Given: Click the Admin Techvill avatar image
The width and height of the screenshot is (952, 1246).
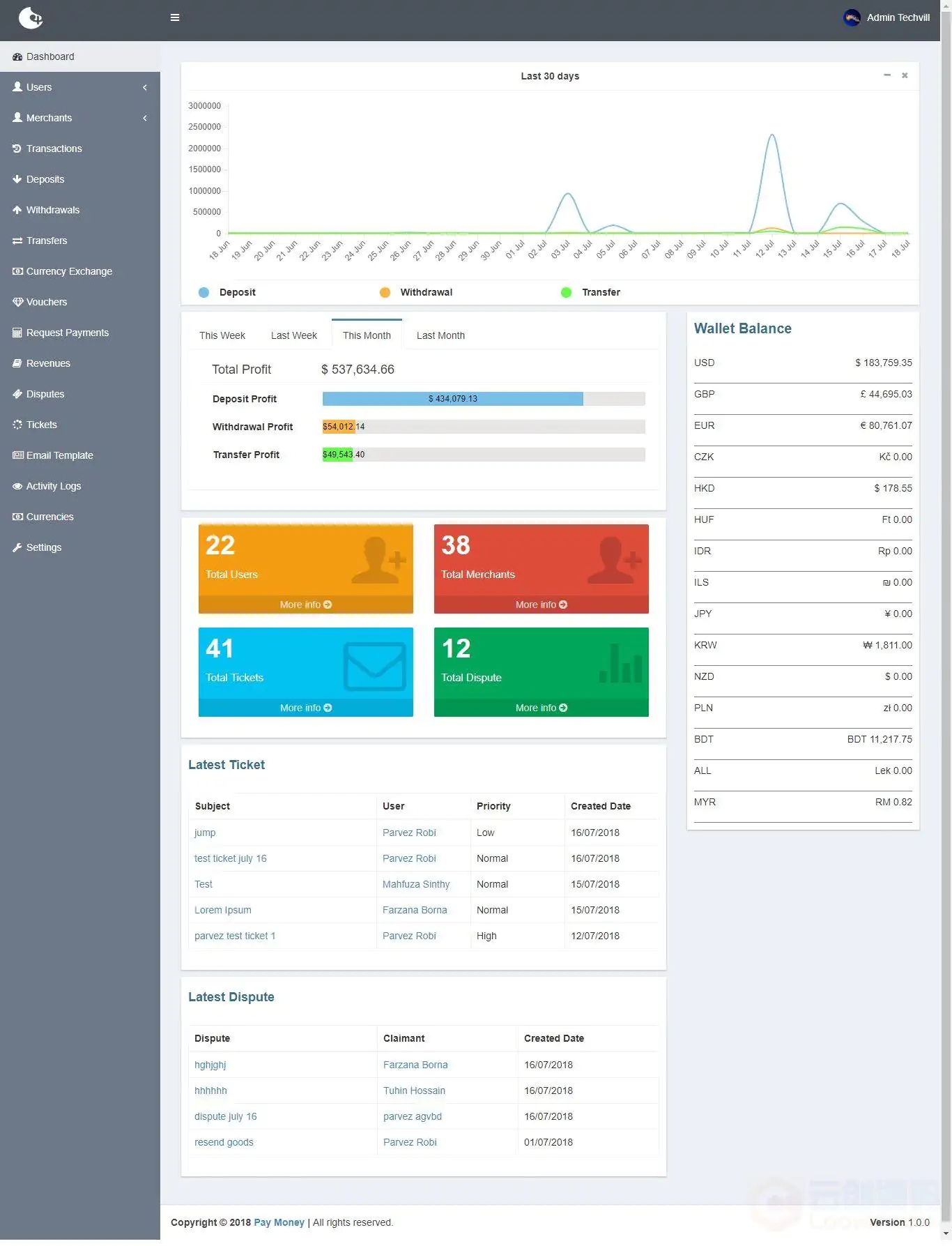Looking at the screenshot, I should [x=851, y=18].
